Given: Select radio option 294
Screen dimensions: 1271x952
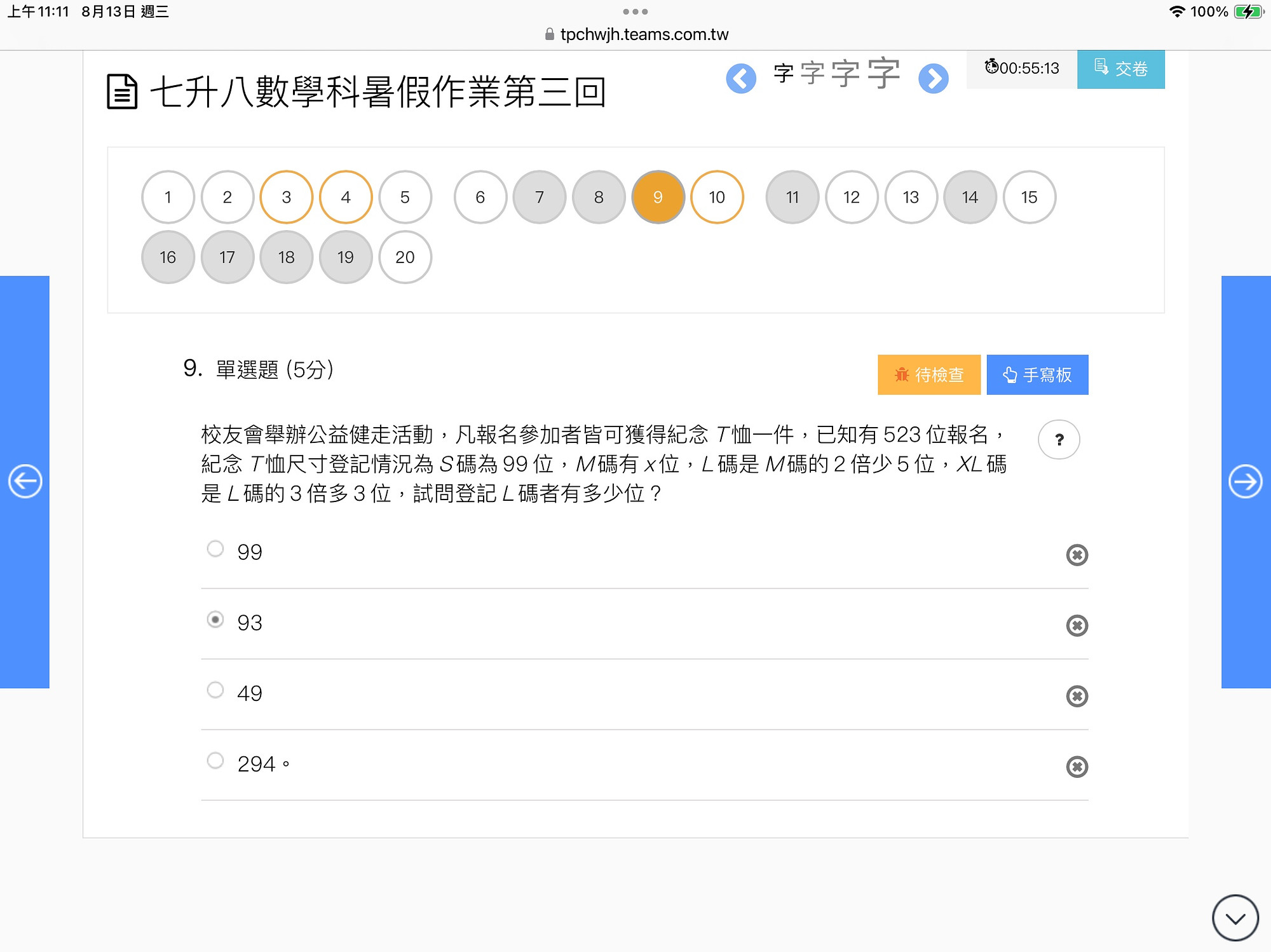Looking at the screenshot, I should coord(215,760).
